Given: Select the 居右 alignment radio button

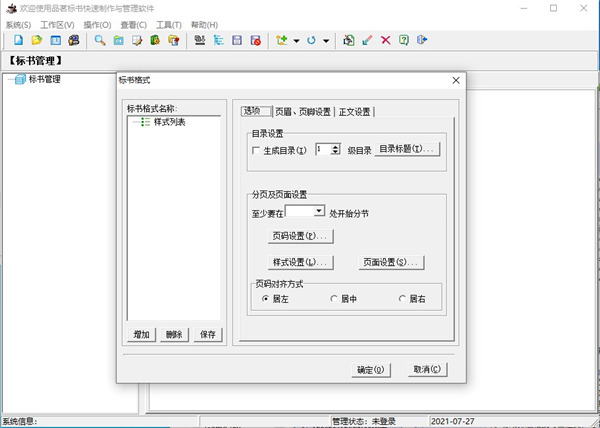Looking at the screenshot, I should 402,298.
